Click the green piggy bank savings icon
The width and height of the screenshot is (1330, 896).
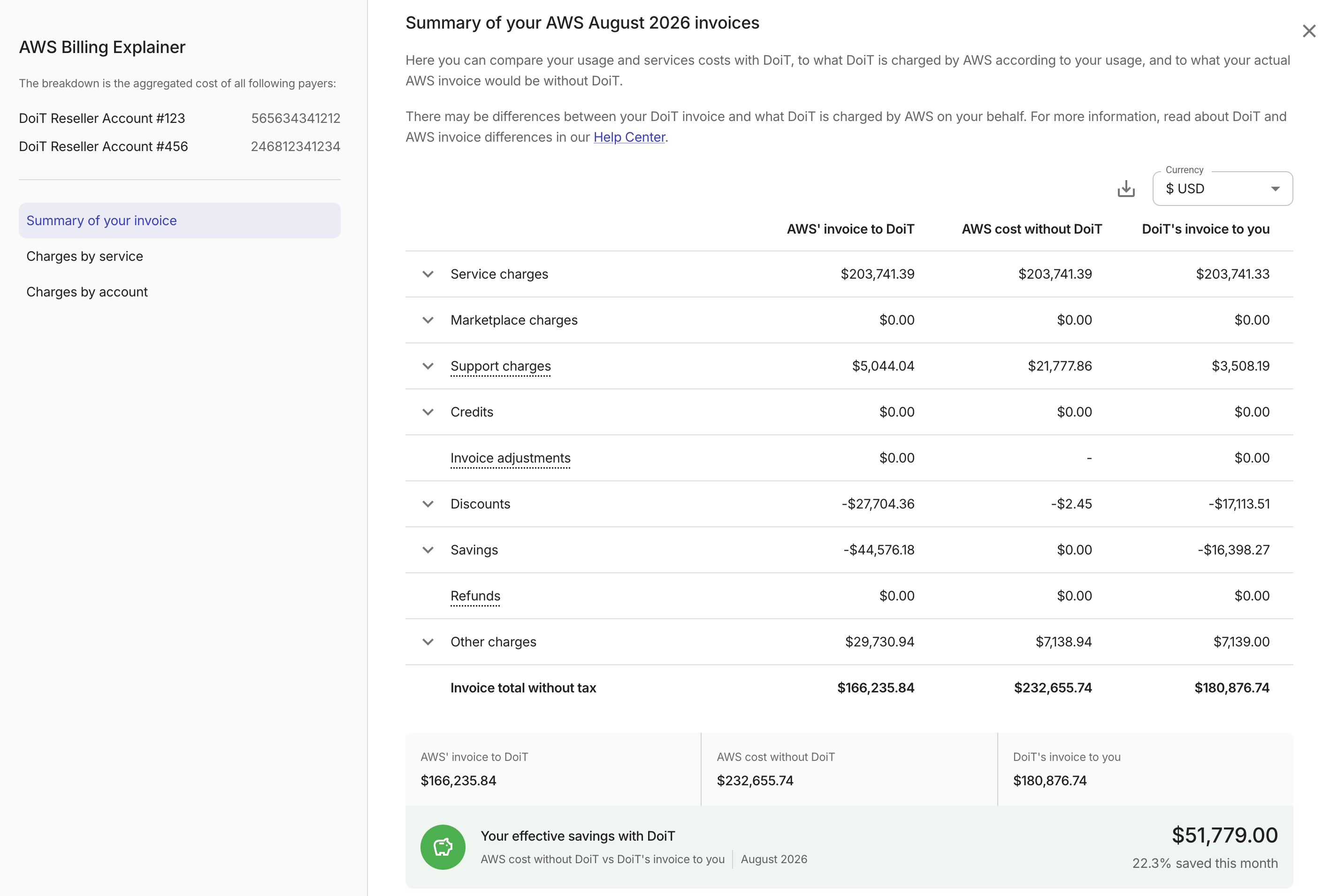pos(443,847)
